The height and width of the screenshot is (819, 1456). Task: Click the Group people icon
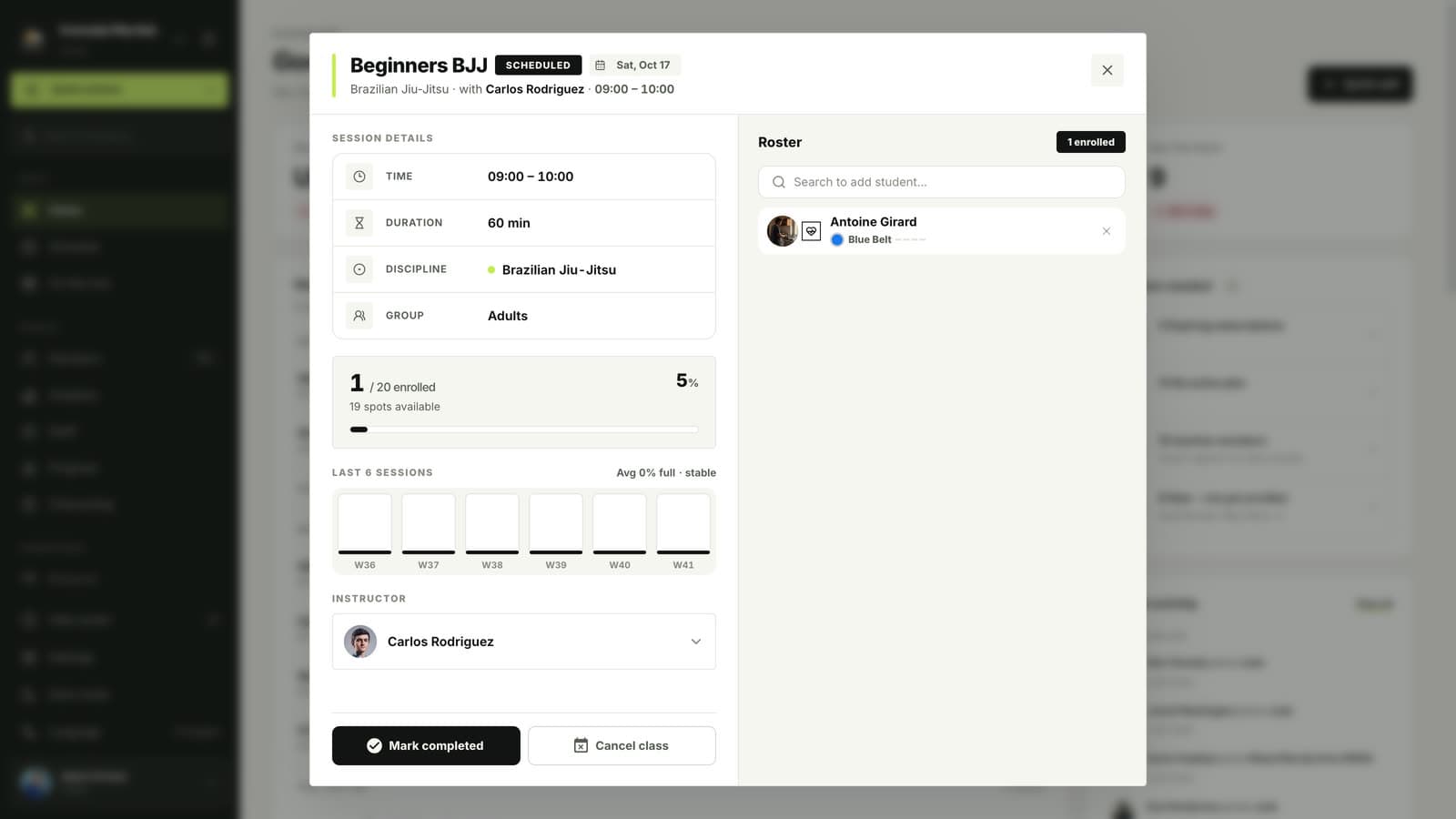point(359,316)
